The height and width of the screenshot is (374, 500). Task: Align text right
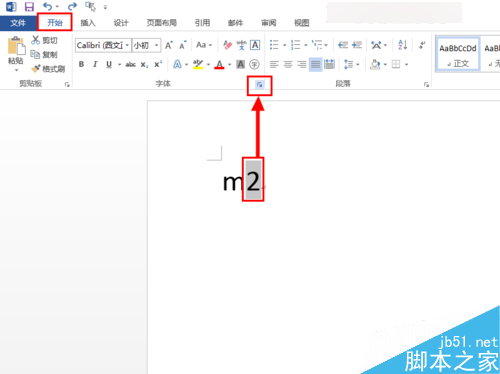pos(302,64)
